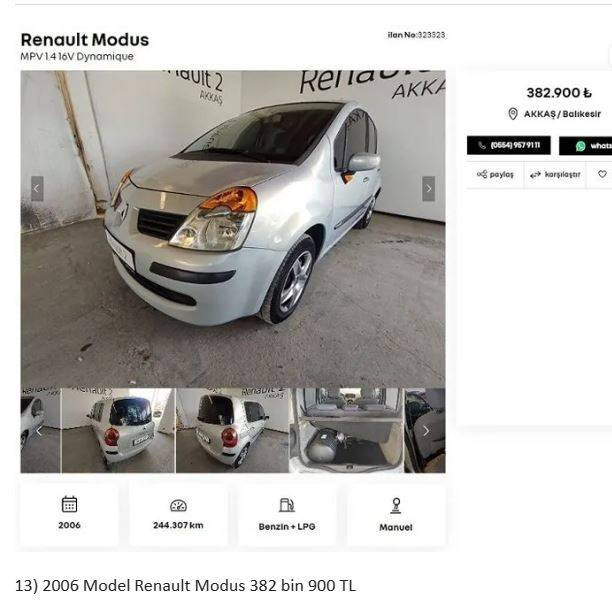Open the rear view thumbnail with blue window
Viewport: 612px width, 603px height.
tap(118, 430)
